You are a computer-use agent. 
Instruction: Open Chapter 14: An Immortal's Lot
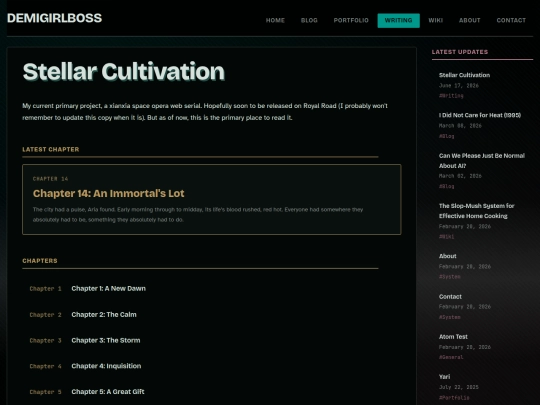108,194
